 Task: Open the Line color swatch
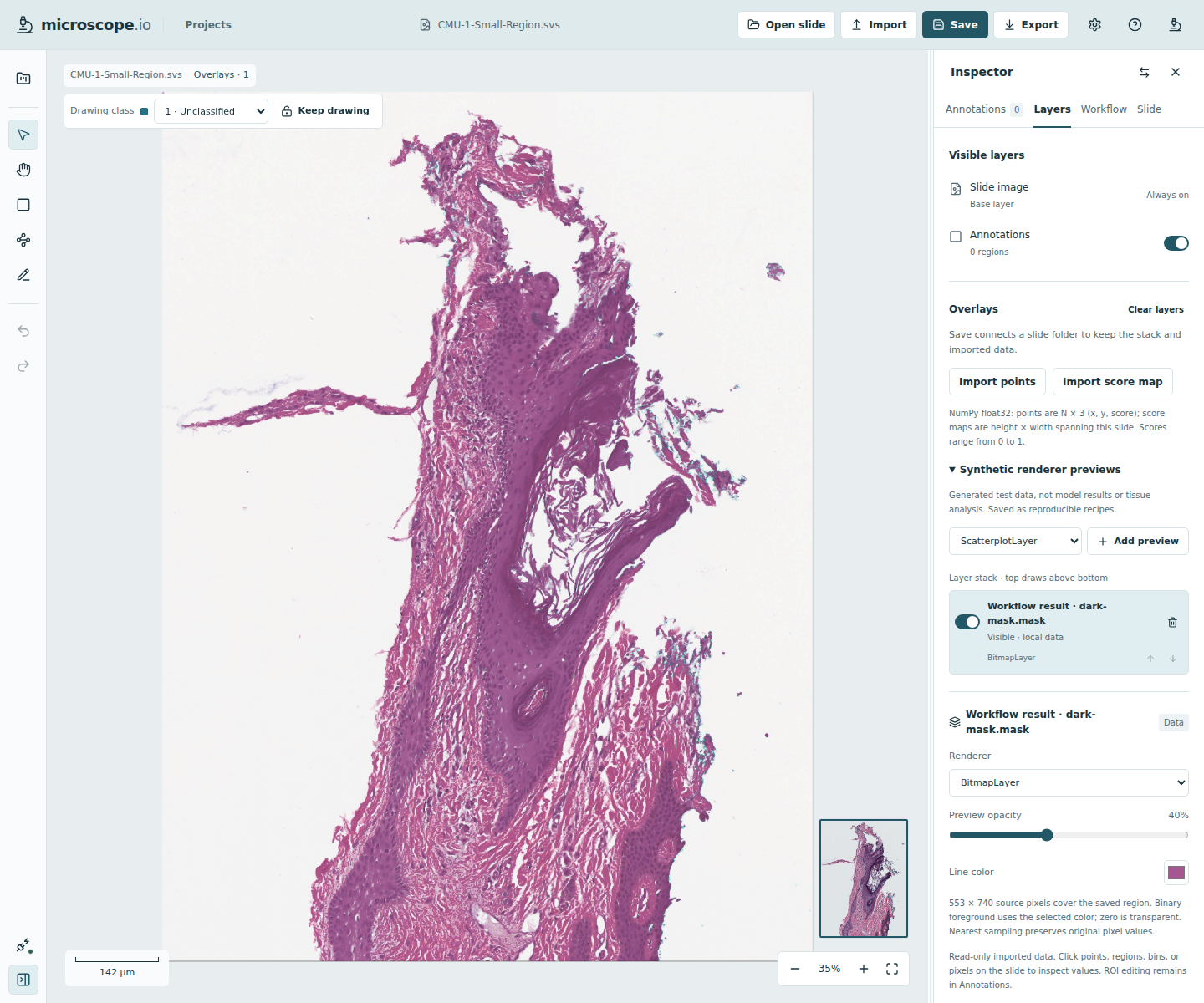(x=1176, y=873)
